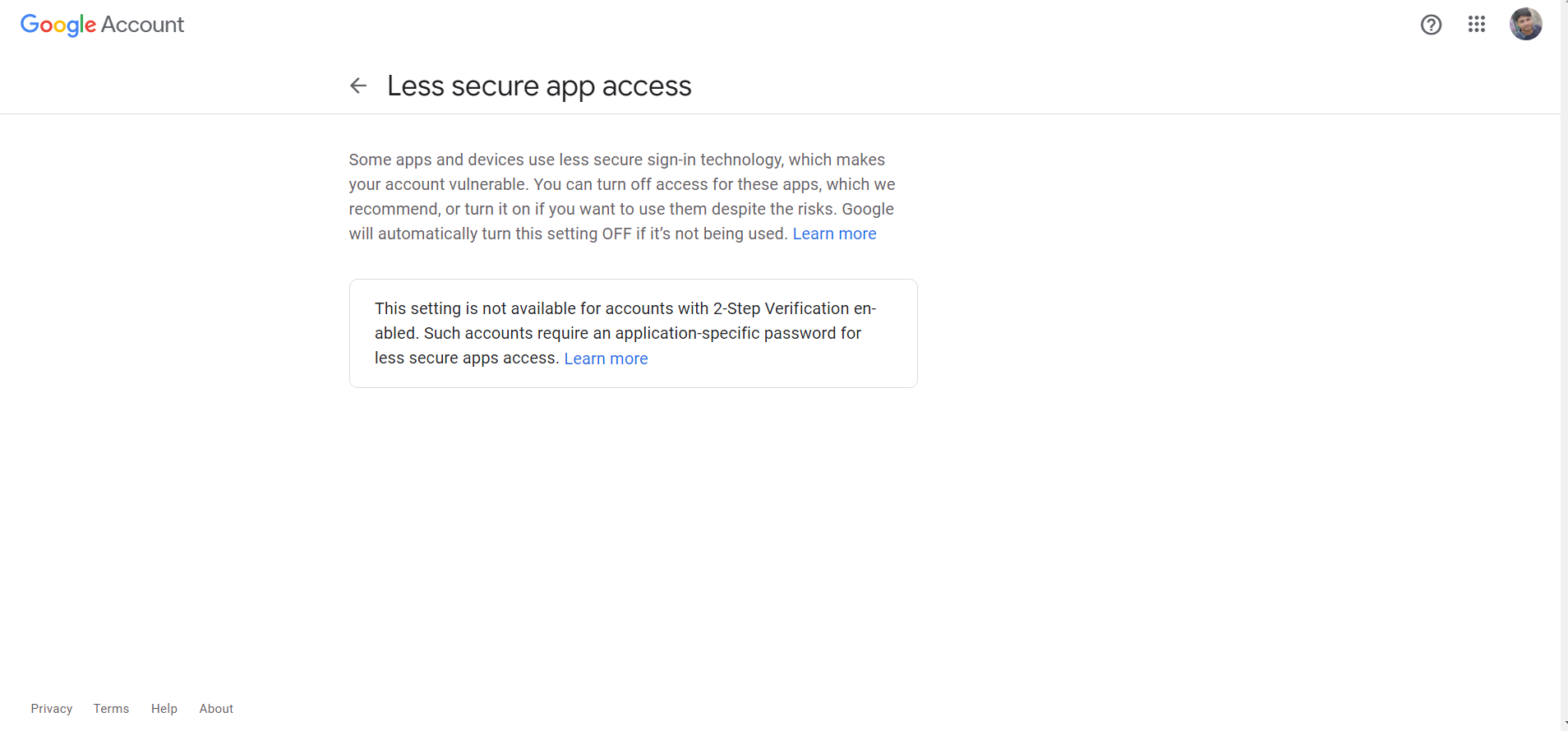Click the Less secure app access heading
1568x731 pixels.
[539, 86]
